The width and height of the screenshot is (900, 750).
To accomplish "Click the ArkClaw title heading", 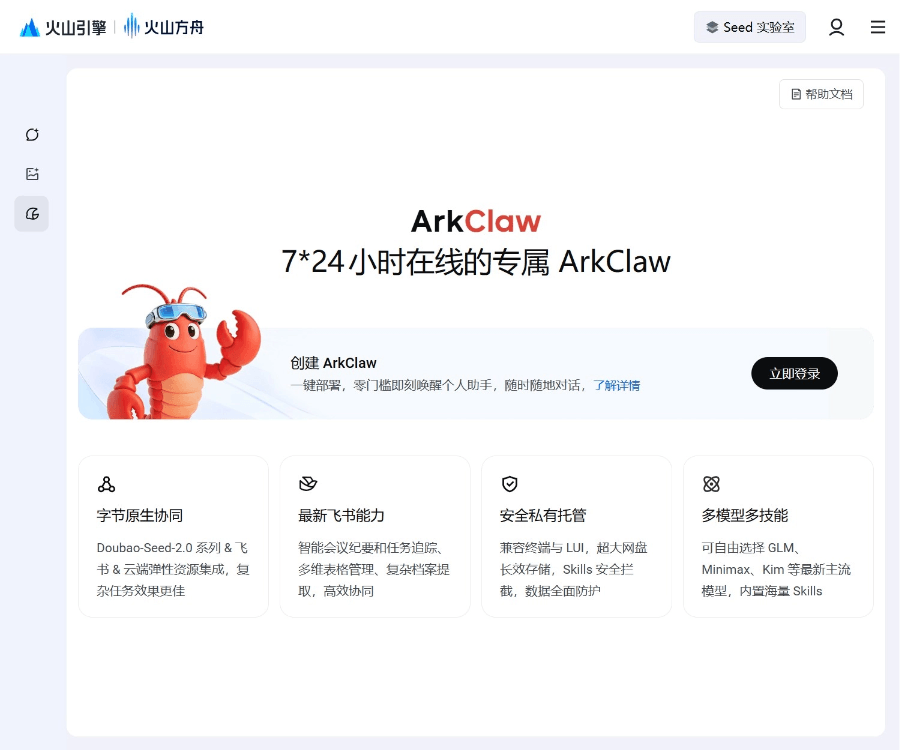I will pos(476,221).
